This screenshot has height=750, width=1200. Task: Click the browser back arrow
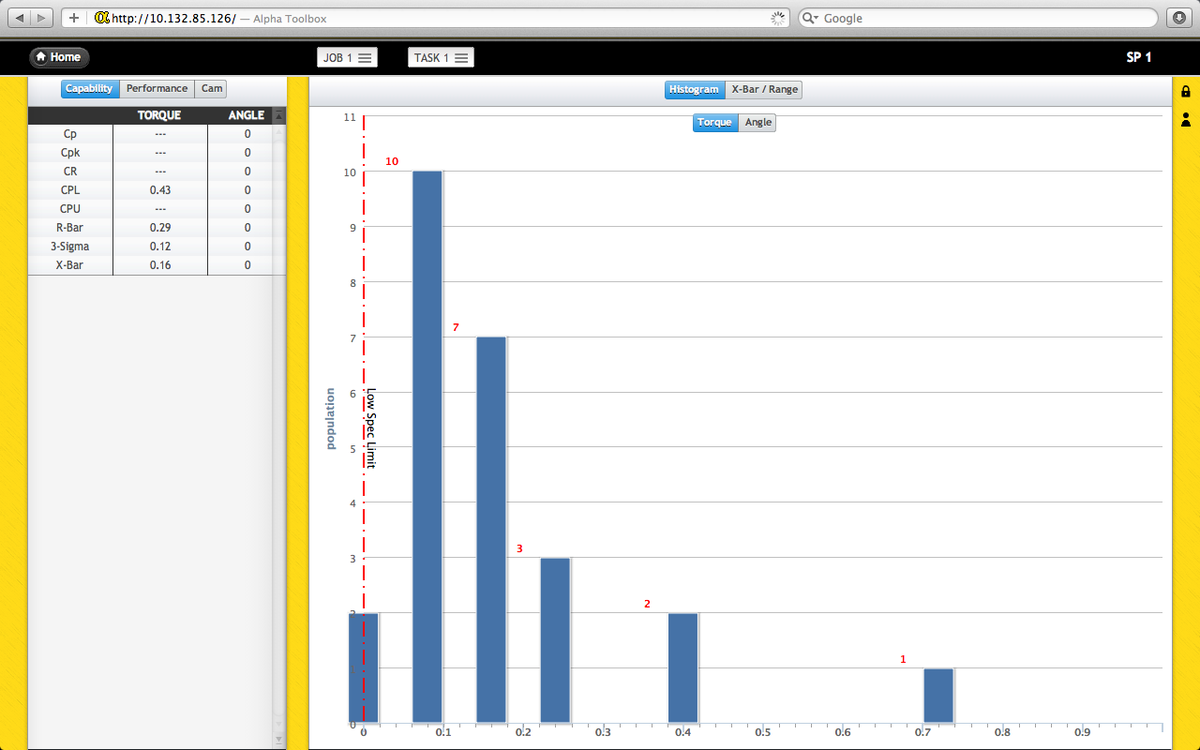[x=17, y=18]
